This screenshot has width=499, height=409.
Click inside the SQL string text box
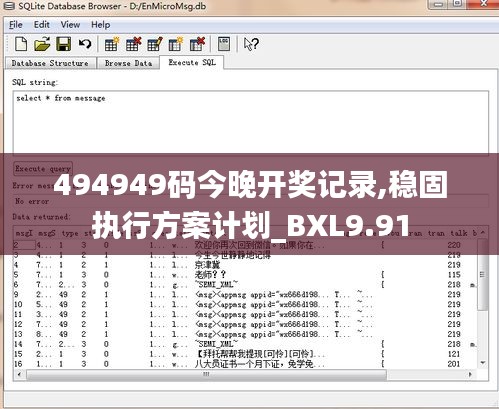tap(251, 122)
